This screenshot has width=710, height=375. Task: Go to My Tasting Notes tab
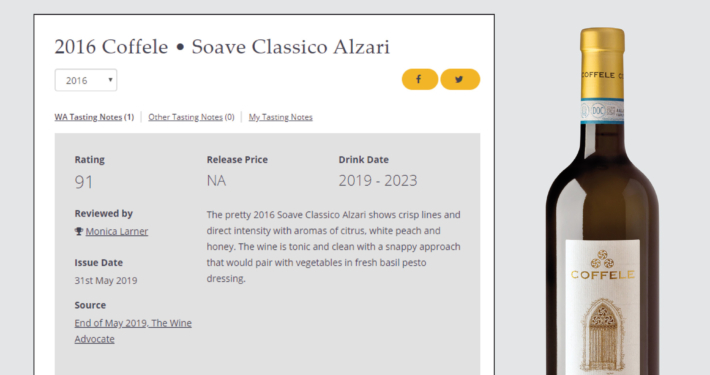pyautogui.click(x=280, y=117)
